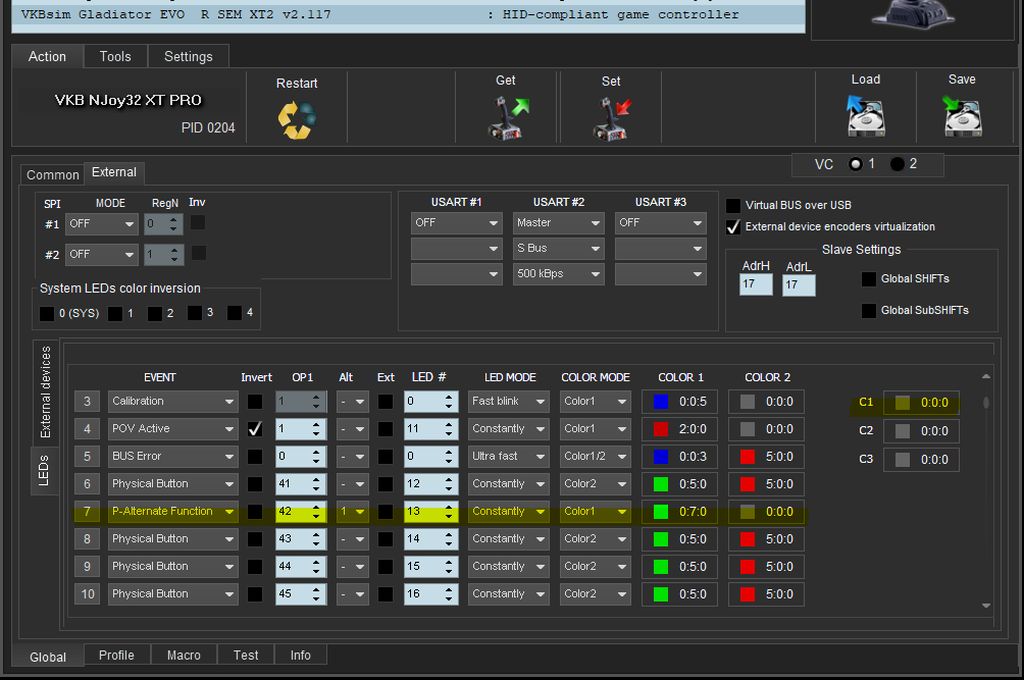Click the Restart recycle icon
Viewport: 1024px width, 680px height.
(296, 120)
